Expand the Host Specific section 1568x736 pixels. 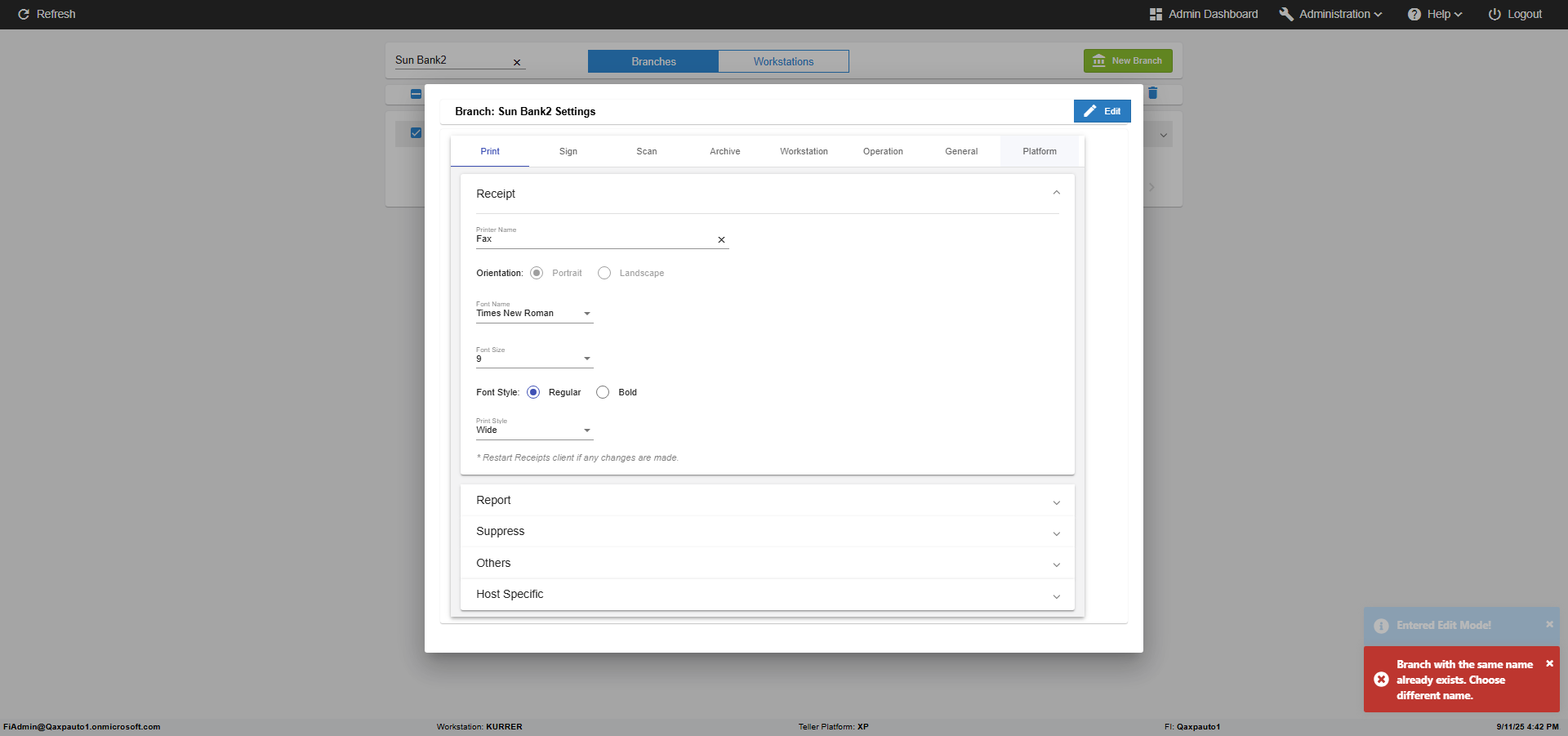point(768,595)
